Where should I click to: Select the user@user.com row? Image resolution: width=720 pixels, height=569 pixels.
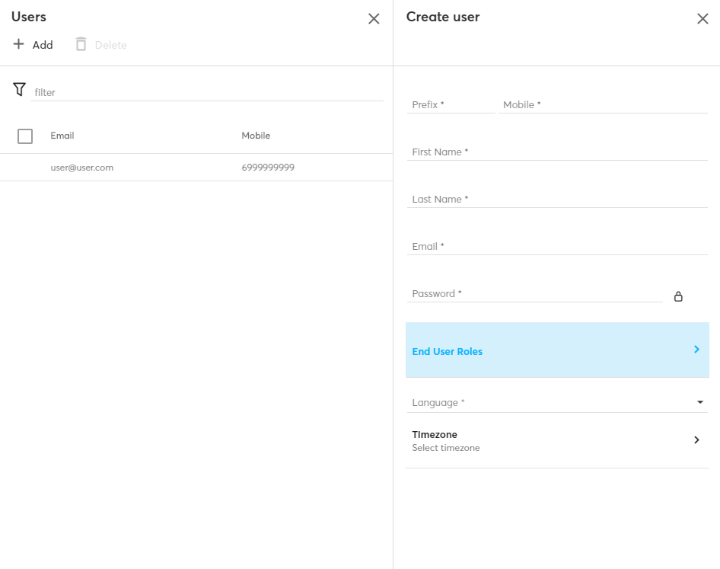pyautogui.click(x=82, y=168)
